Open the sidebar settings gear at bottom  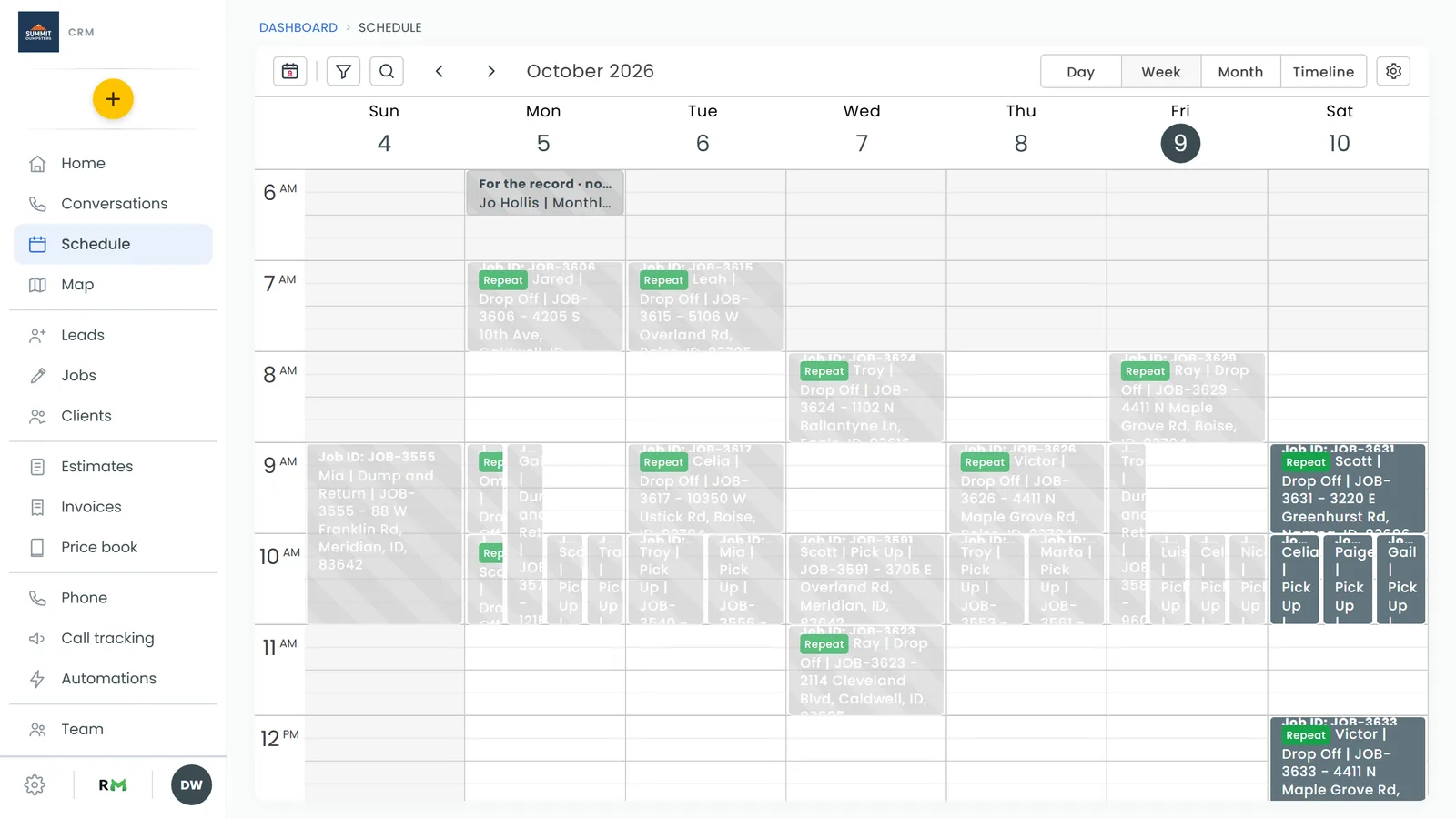[35, 784]
